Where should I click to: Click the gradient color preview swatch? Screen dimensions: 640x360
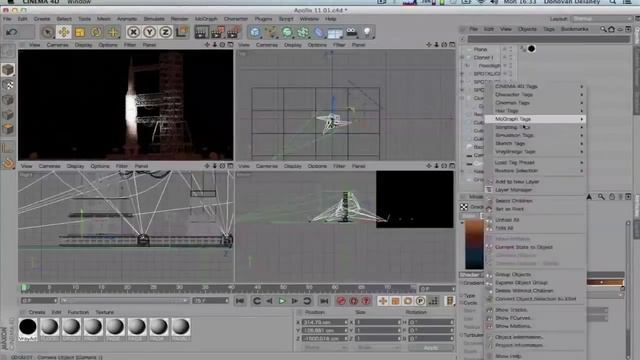474,244
